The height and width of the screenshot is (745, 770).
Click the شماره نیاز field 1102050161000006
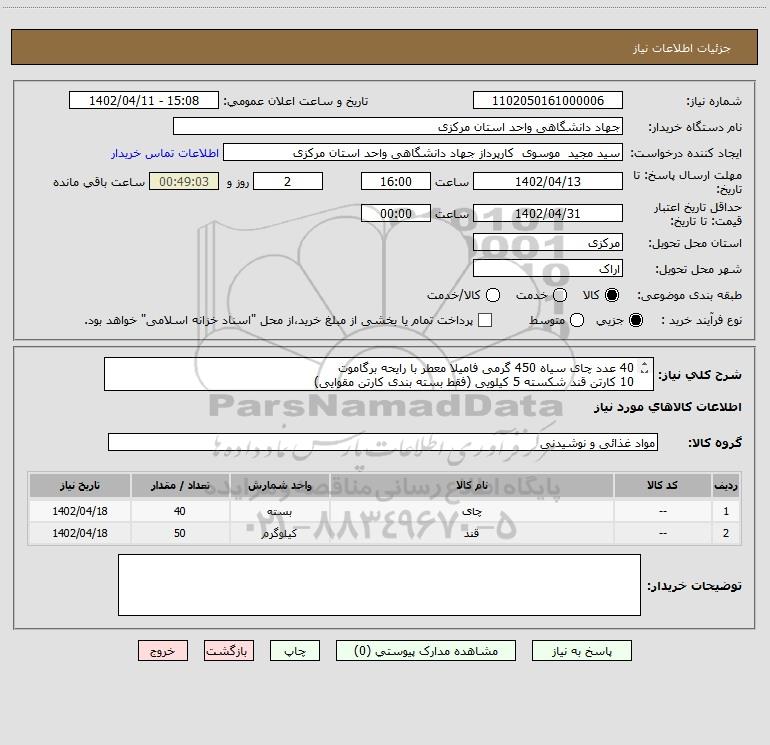coord(548,100)
